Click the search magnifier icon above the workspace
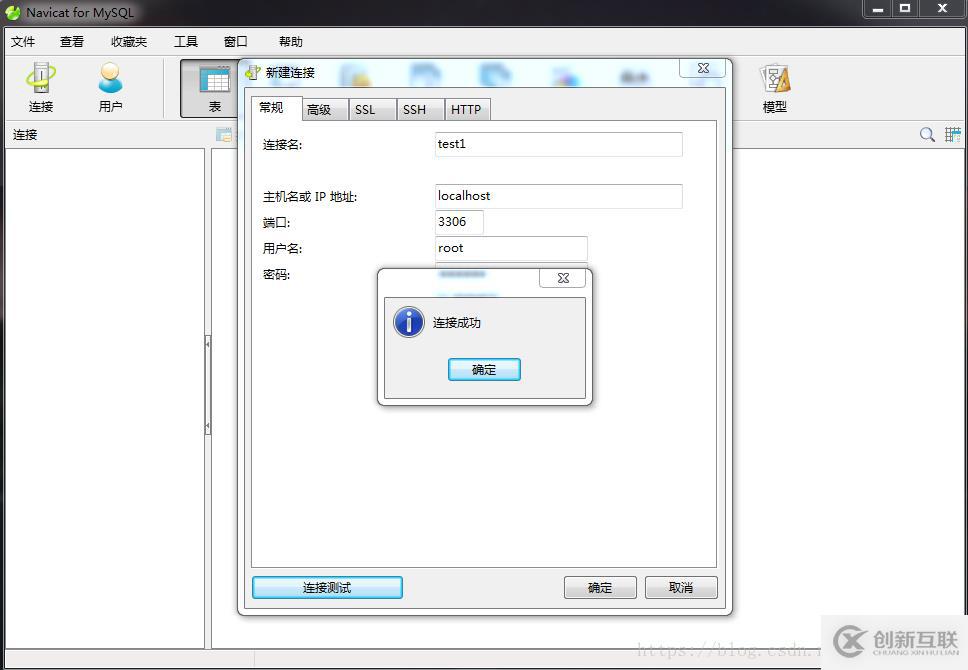 coord(927,133)
